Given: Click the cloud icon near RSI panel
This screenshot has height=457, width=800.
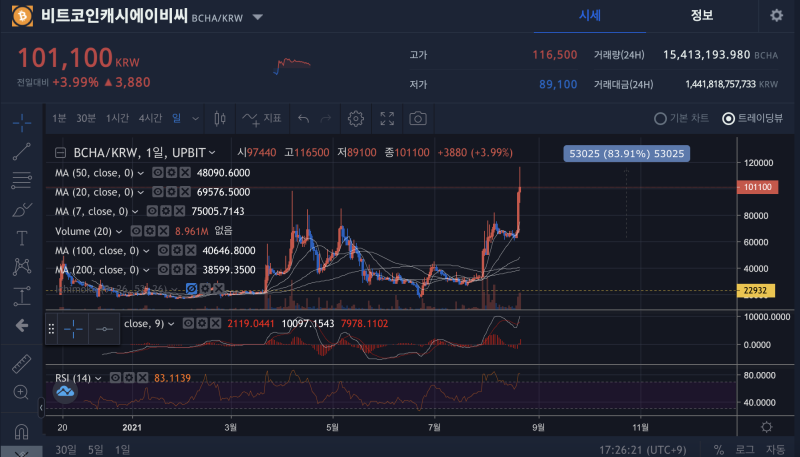Looking at the screenshot, I should (65, 392).
